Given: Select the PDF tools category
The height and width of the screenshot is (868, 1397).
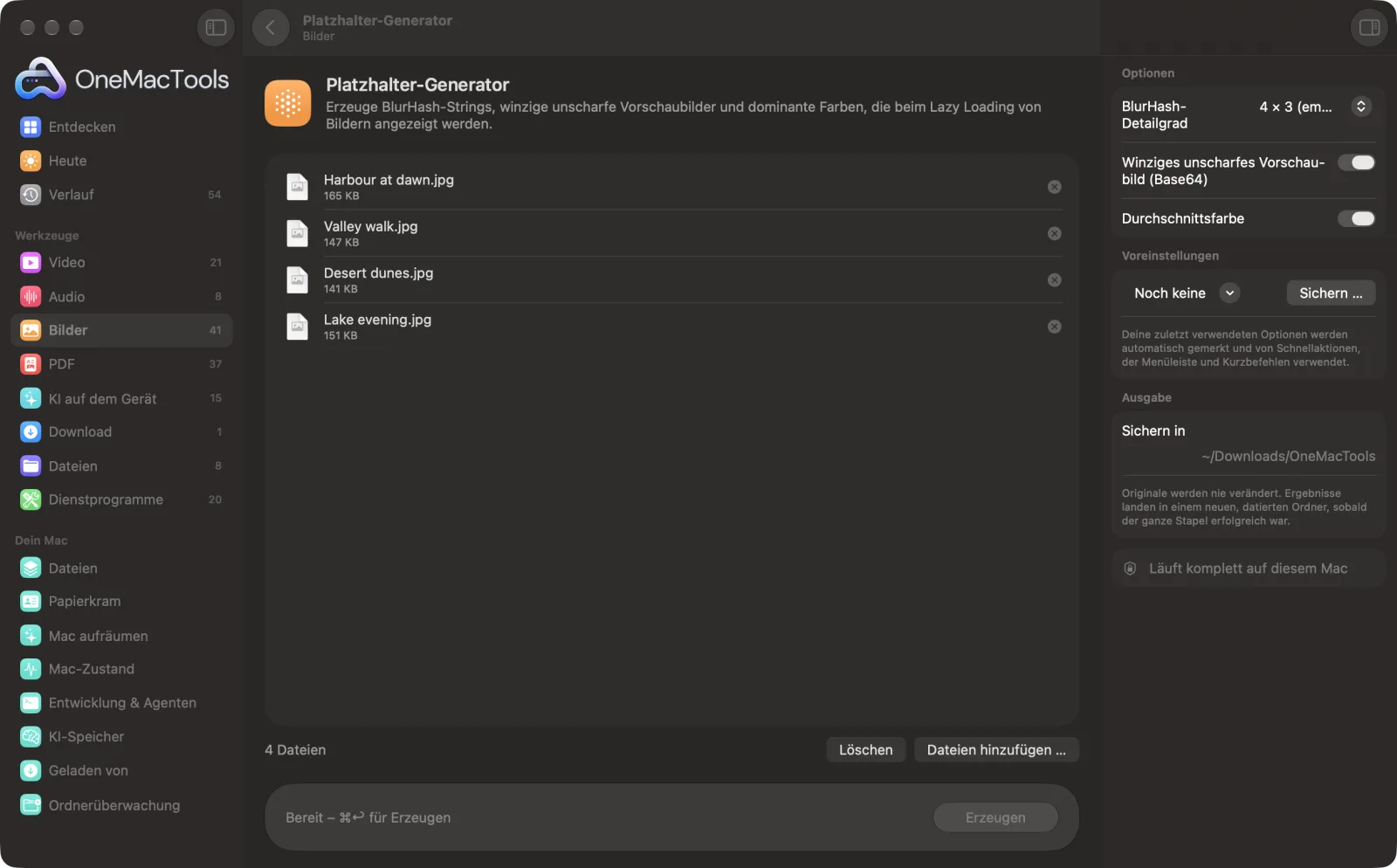Looking at the screenshot, I should click(121, 364).
